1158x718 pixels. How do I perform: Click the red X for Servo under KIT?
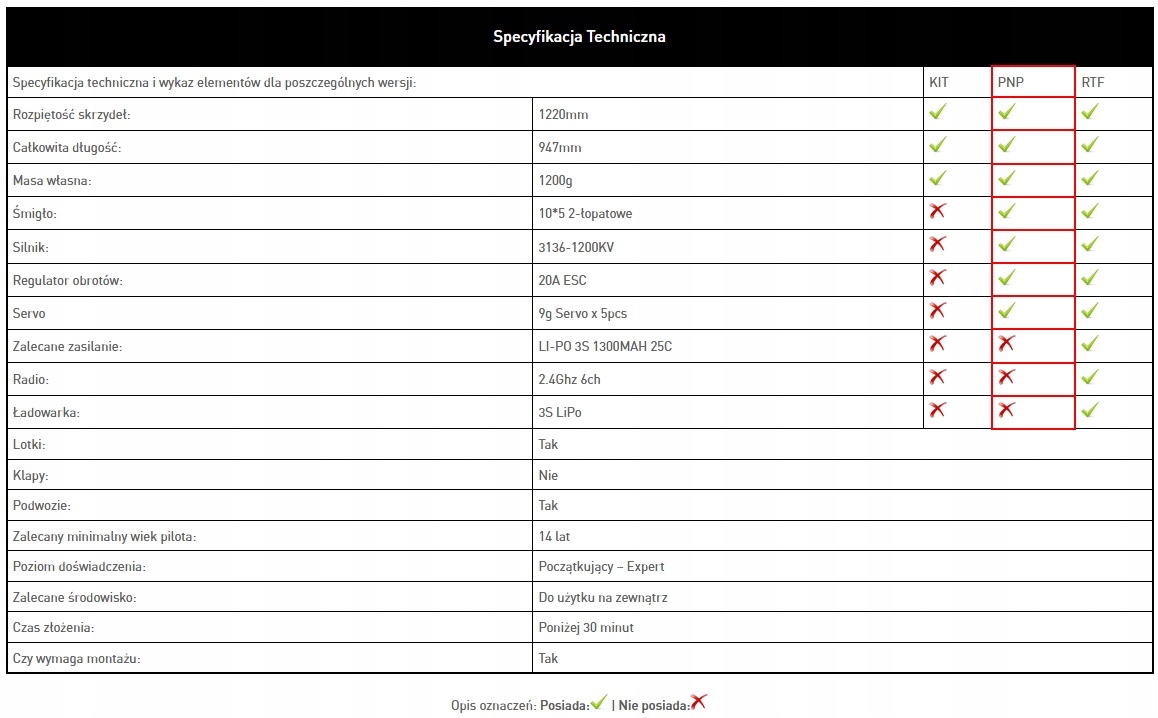(937, 310)
